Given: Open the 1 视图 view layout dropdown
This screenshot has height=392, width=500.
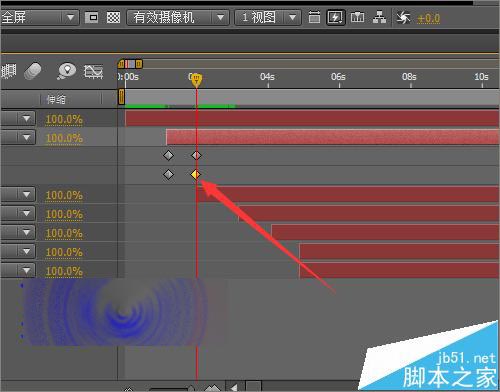Looking at the screenshot, I should point(268,18).
